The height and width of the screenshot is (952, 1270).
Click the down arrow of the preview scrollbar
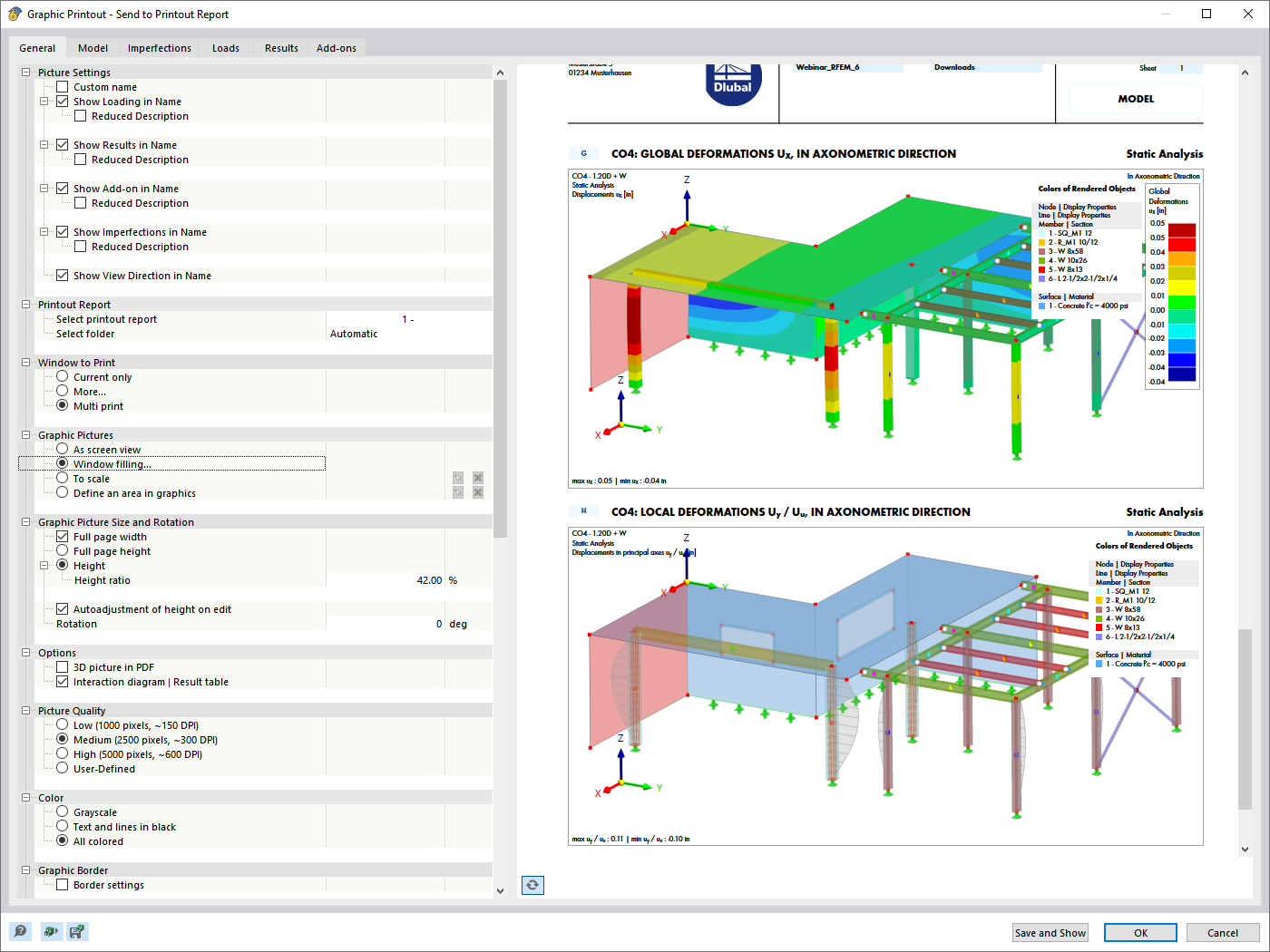point(1245,850)
